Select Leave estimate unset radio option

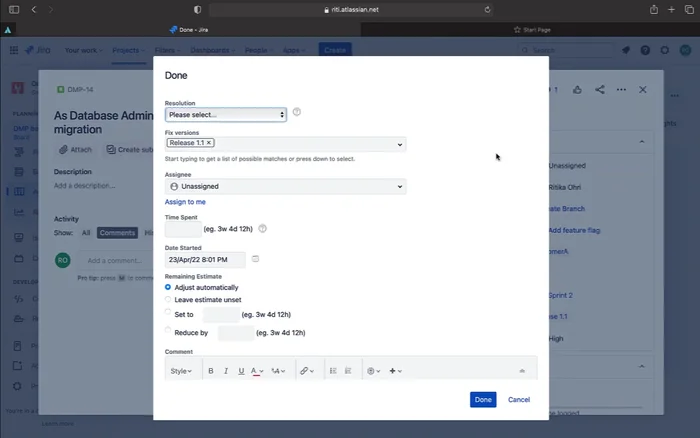point(168,299)
